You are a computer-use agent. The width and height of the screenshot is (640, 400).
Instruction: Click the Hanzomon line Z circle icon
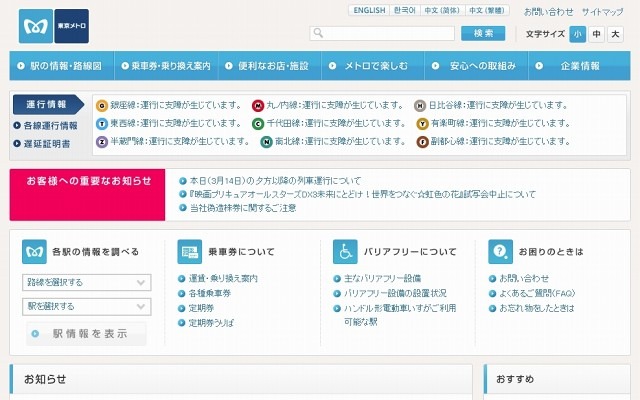point(102,142)
